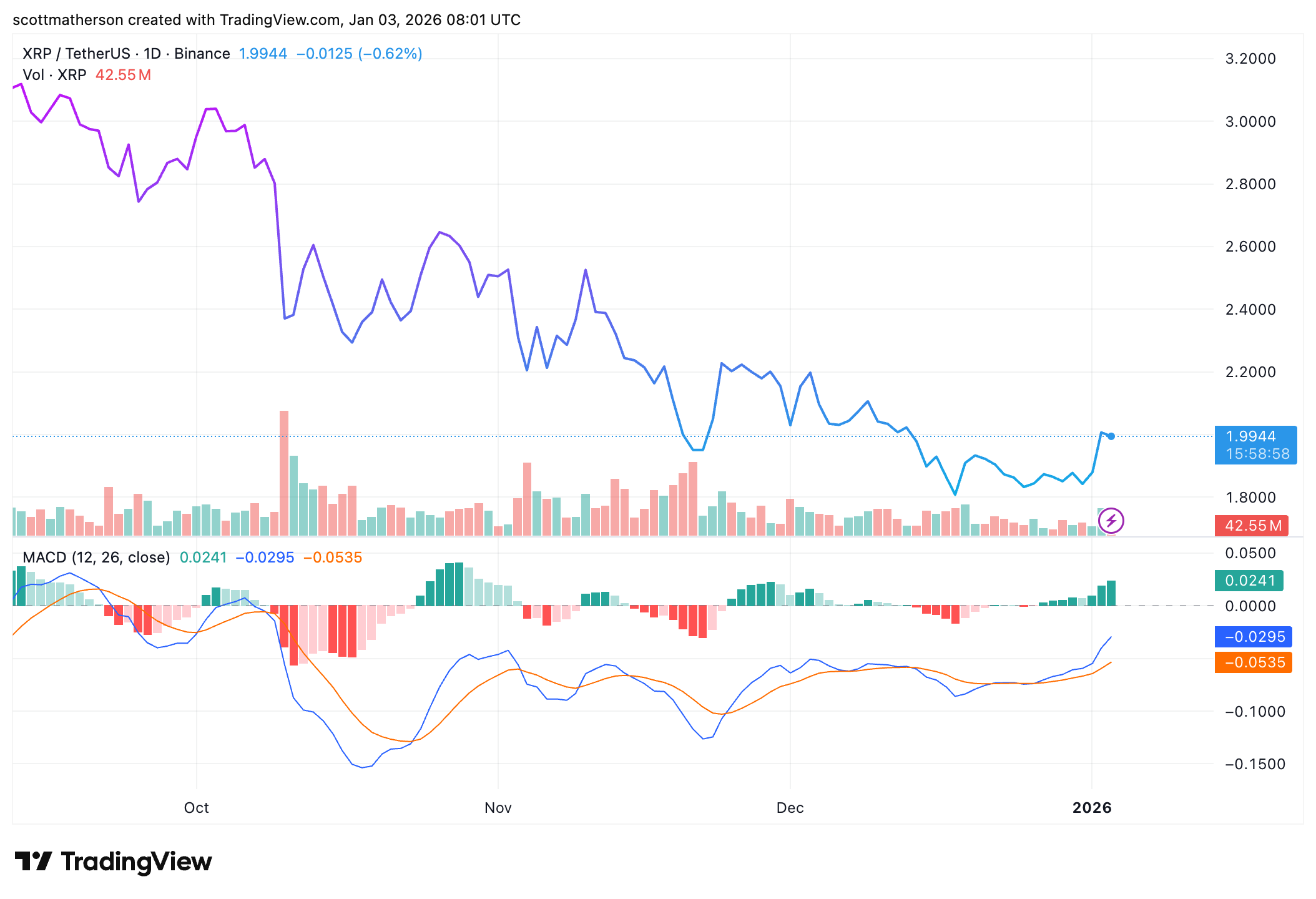Viewport: 1316px width, 899px height.
Task: Click the 2026 label on the time axis
Action: point(1094,807)
